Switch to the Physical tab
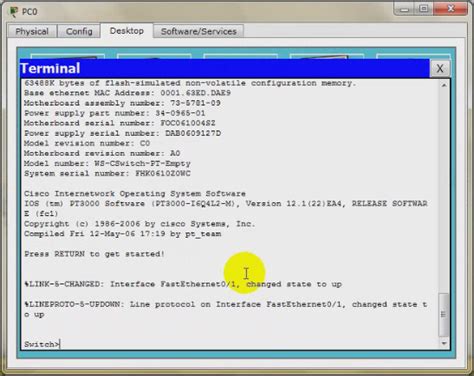This screenshot has width=474, height=376. (32, 31)
